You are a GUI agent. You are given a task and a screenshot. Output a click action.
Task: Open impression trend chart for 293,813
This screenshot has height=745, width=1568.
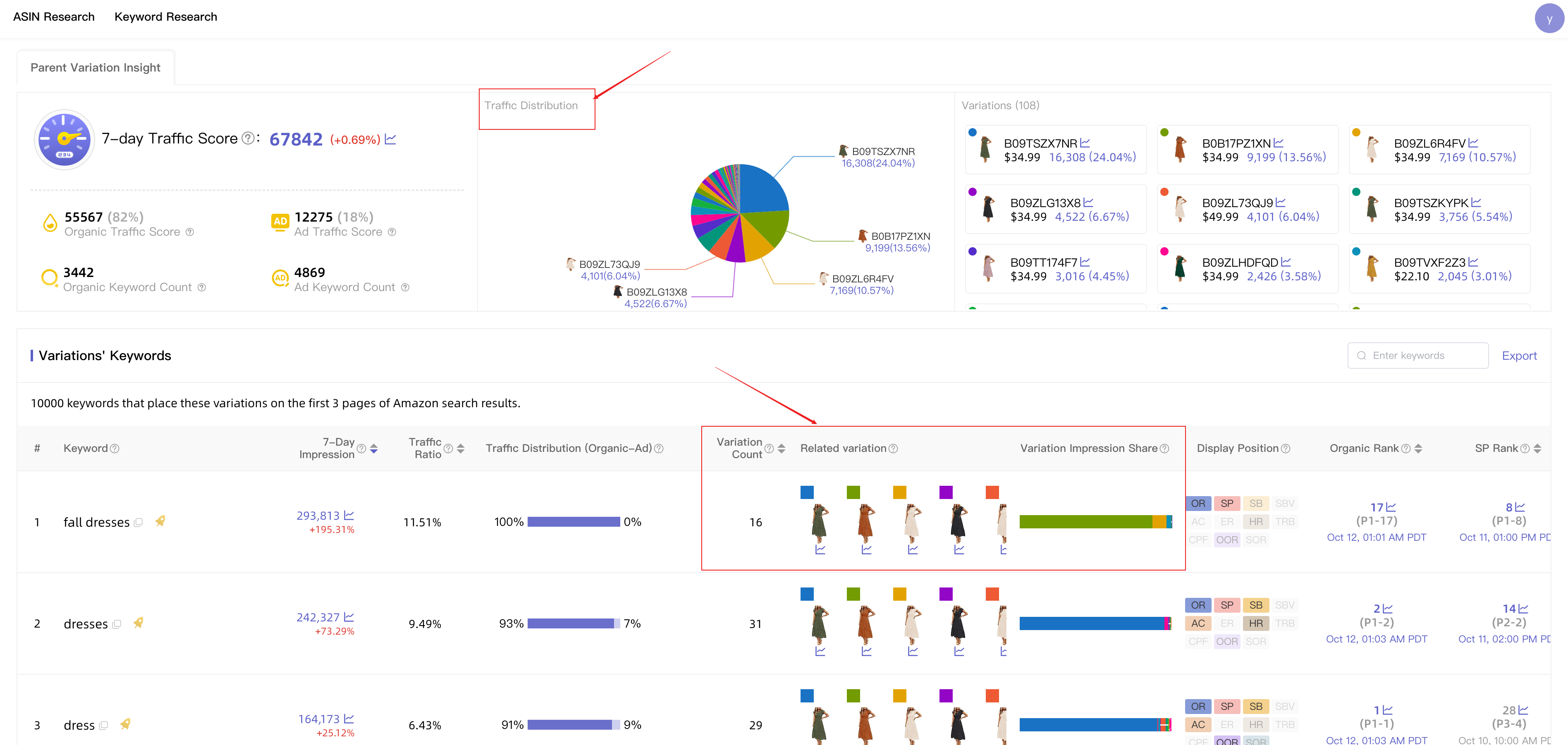(x=348, y=514)
